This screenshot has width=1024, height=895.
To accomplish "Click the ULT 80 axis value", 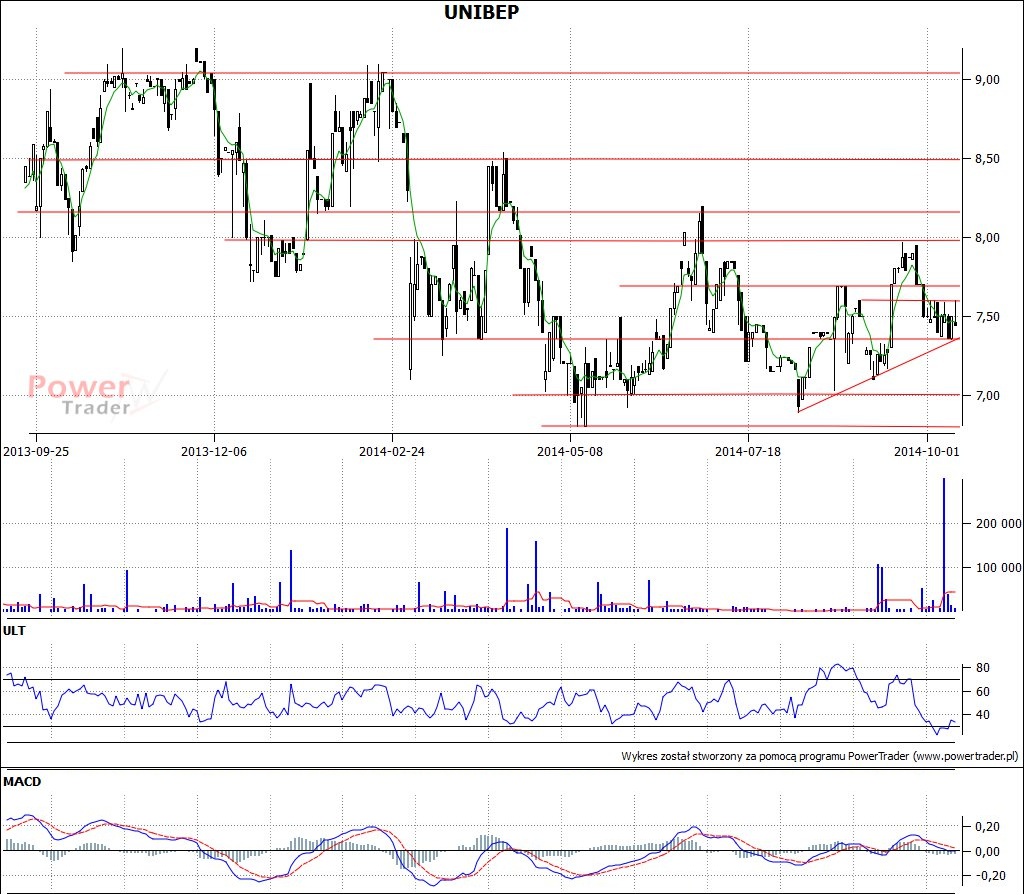I will coord(982,668).
